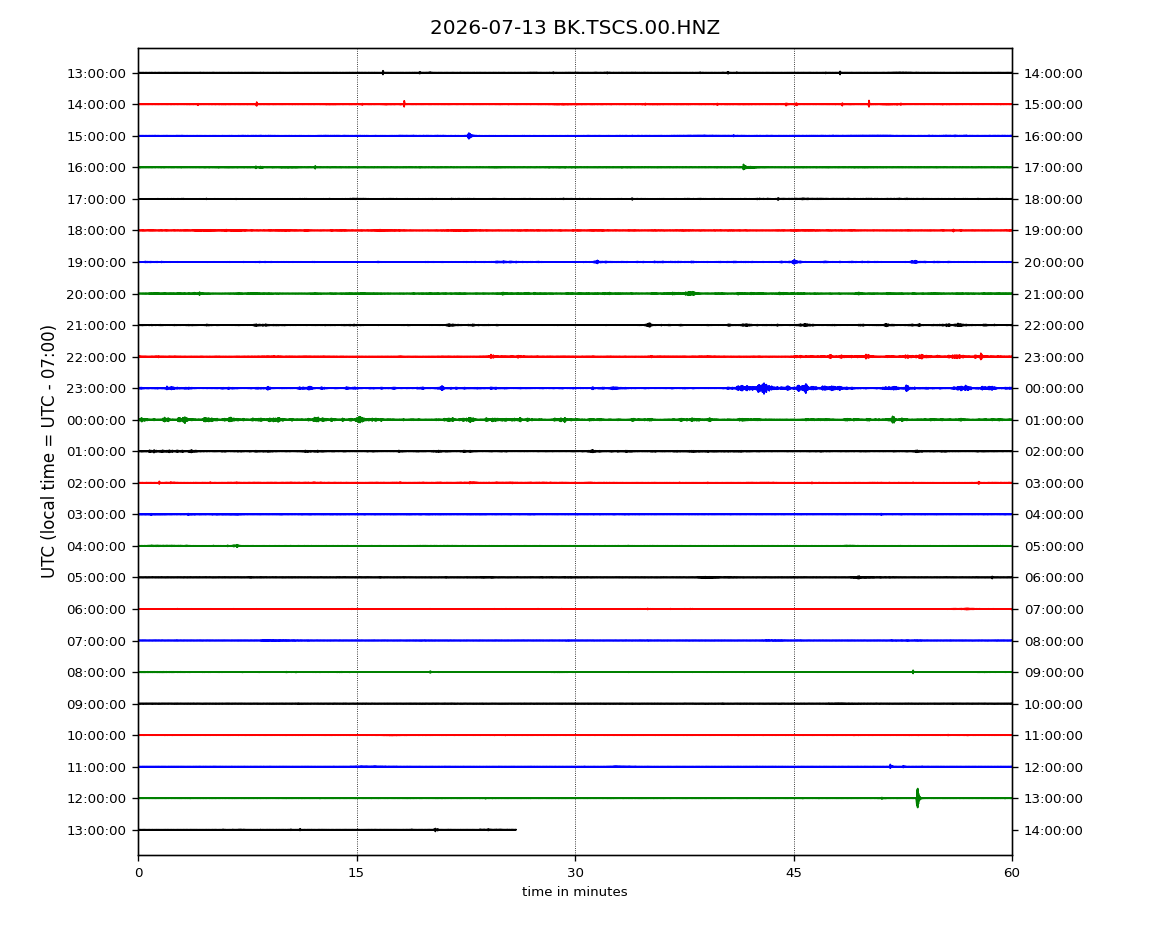The image size is (1150, 950).
Task: Select the plot title 2026-07-13 BK.TSCS.00.HNZ
Action: pyautogui.click(x=574, y=28)
